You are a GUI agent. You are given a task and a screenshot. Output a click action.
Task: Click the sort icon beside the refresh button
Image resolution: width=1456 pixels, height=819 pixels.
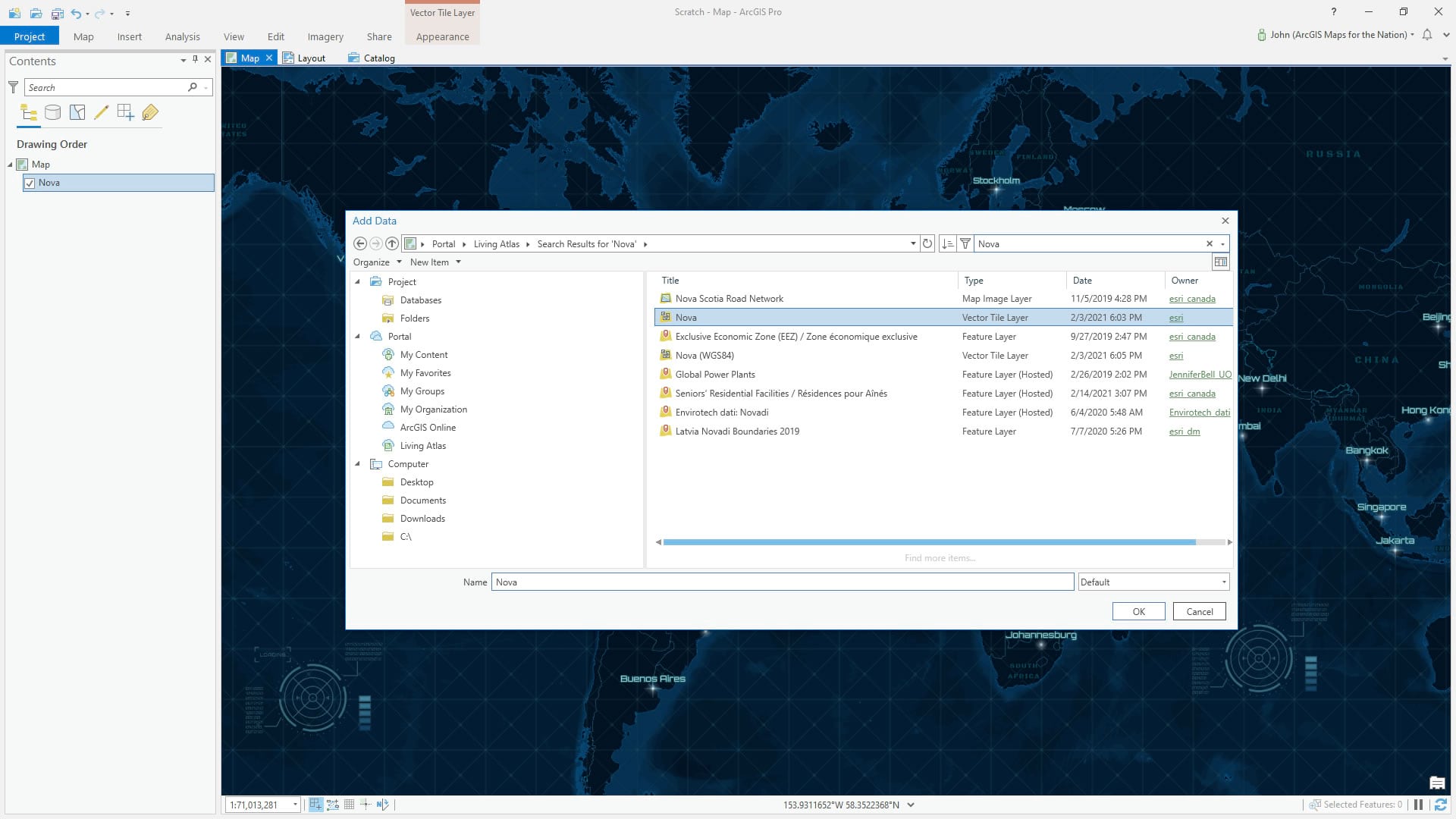coord(946,244)
